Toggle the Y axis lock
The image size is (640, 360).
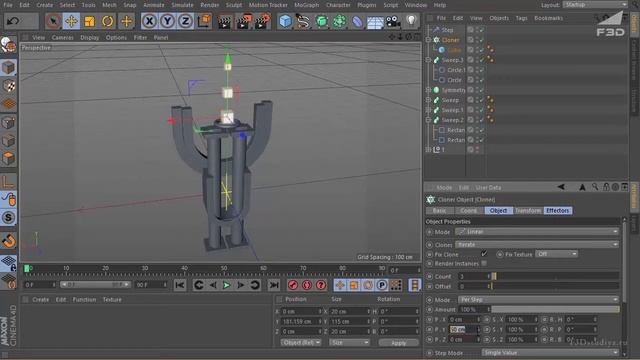tap(167, 21)
